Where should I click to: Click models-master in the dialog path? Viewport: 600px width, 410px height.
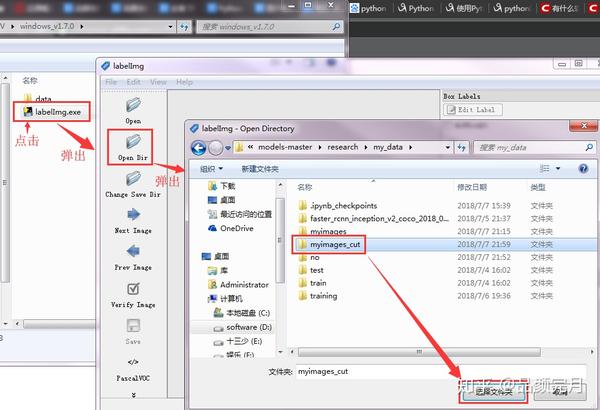pyautogui.click(x=285, y=147)
